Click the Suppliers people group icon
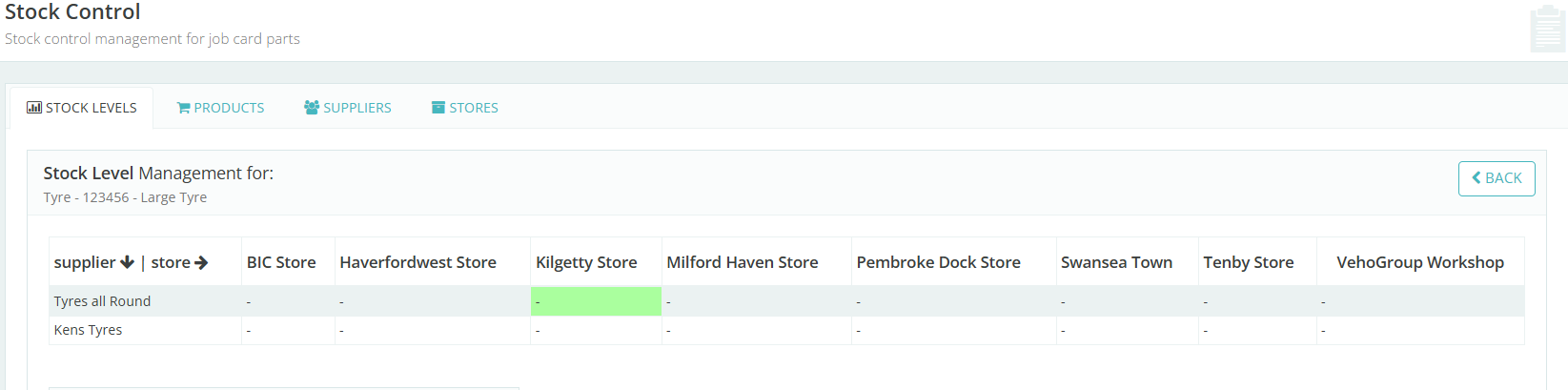The height and width of the screenshot is (390, 1568). coord(312,108)
